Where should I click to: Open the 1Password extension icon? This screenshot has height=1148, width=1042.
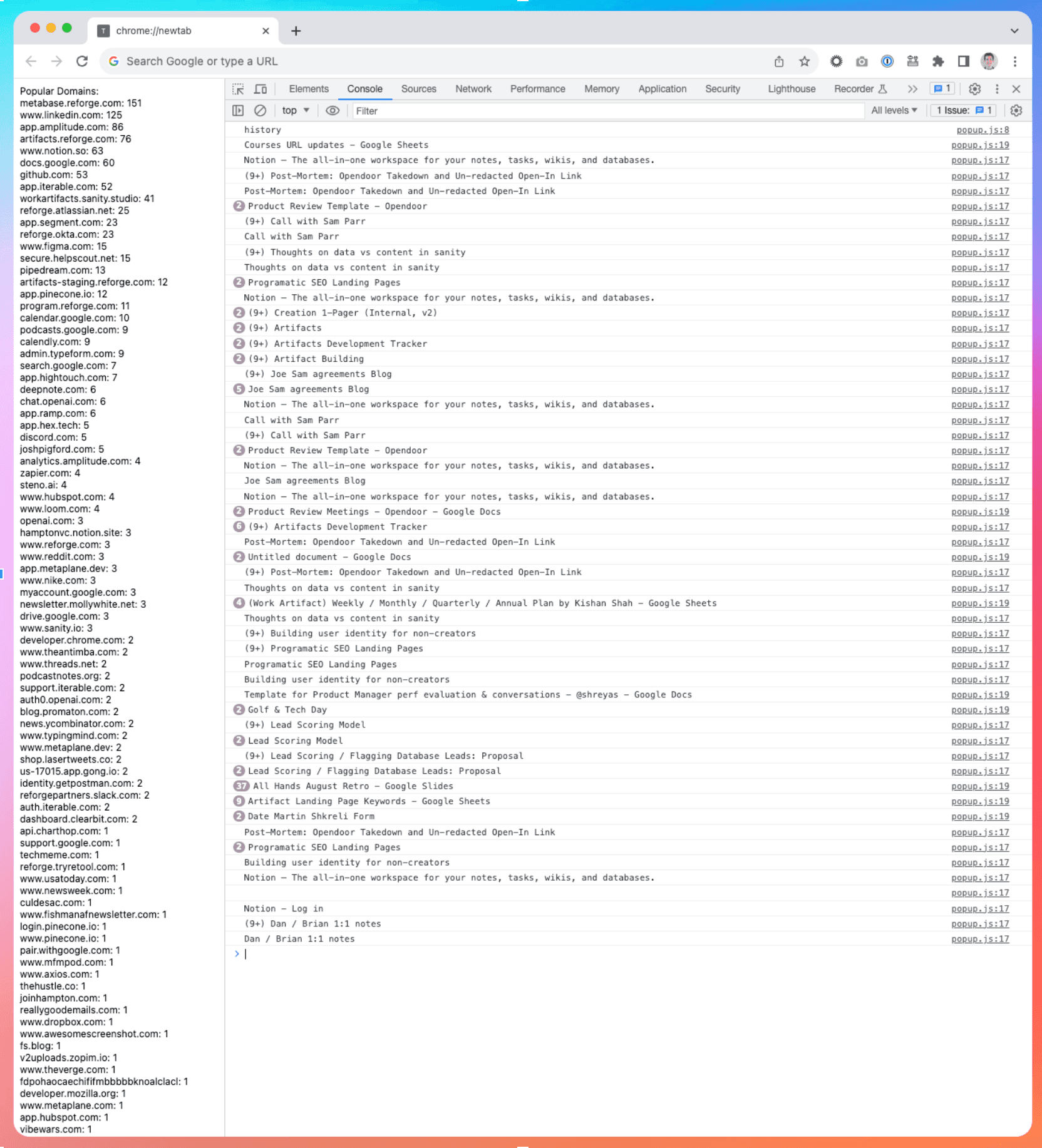[887, 61]
